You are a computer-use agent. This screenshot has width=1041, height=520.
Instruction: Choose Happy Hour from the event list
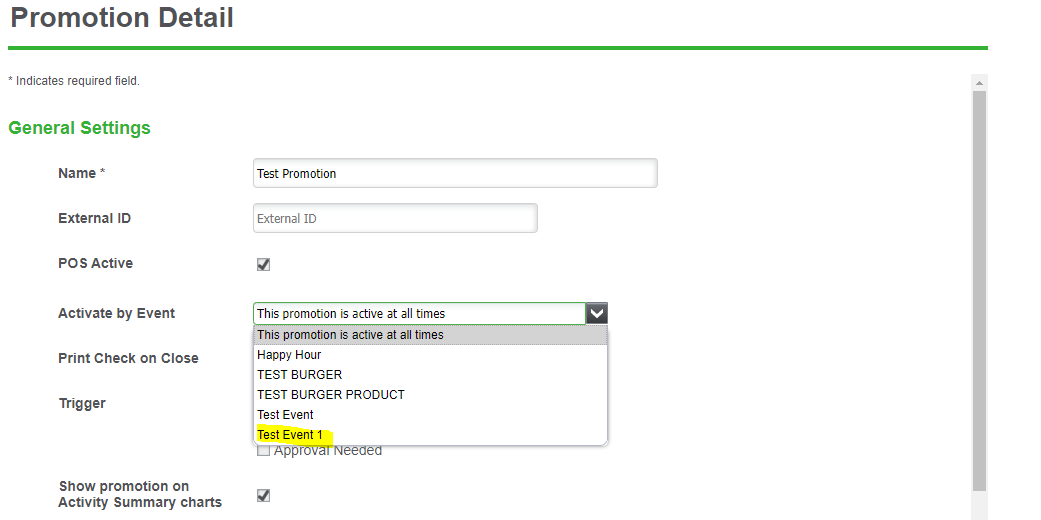289,355
